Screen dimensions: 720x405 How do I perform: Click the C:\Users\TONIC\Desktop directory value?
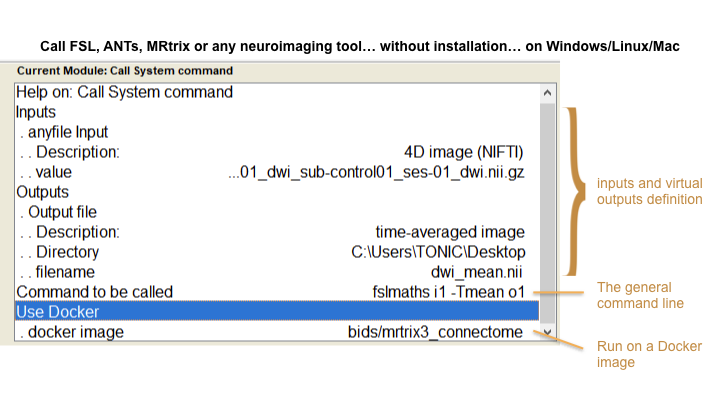click(x=439, y=252)
